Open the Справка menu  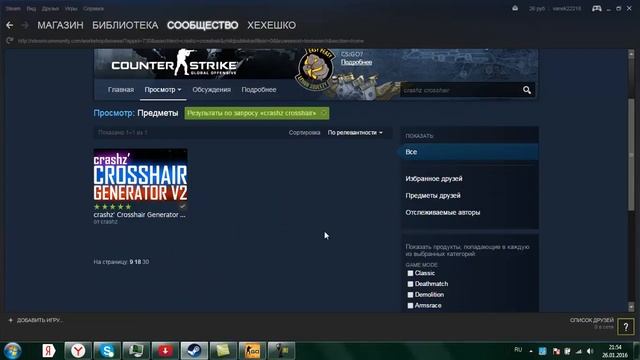pyautogui.click(x=93, y=9)
